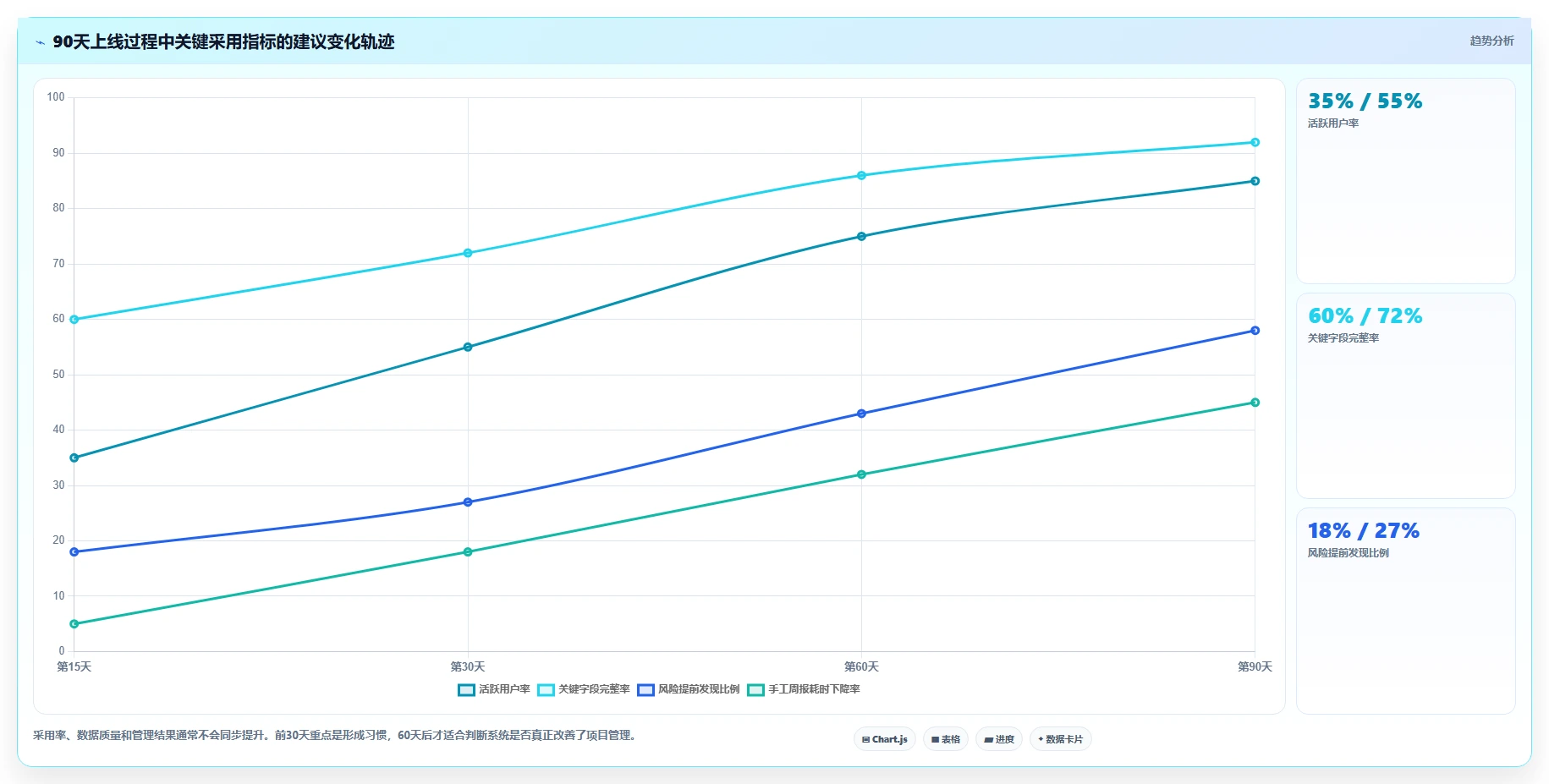Click the 关键字段完整率 point at 第30天 (72)
Image resolution: width=1549 pixels, height=784 pixels.
tap(468, 253)
